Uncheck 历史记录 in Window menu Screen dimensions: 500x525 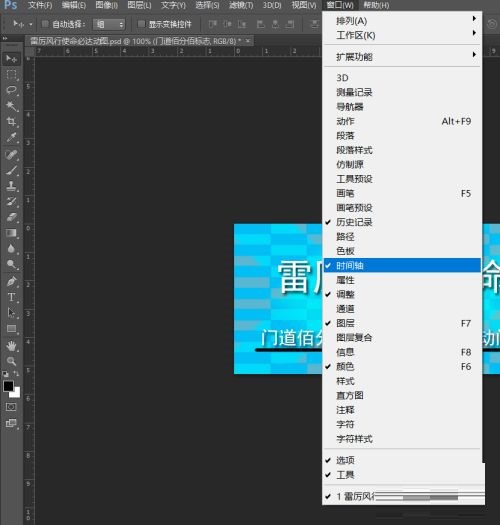pyautogui.click(x=402, y=222)
